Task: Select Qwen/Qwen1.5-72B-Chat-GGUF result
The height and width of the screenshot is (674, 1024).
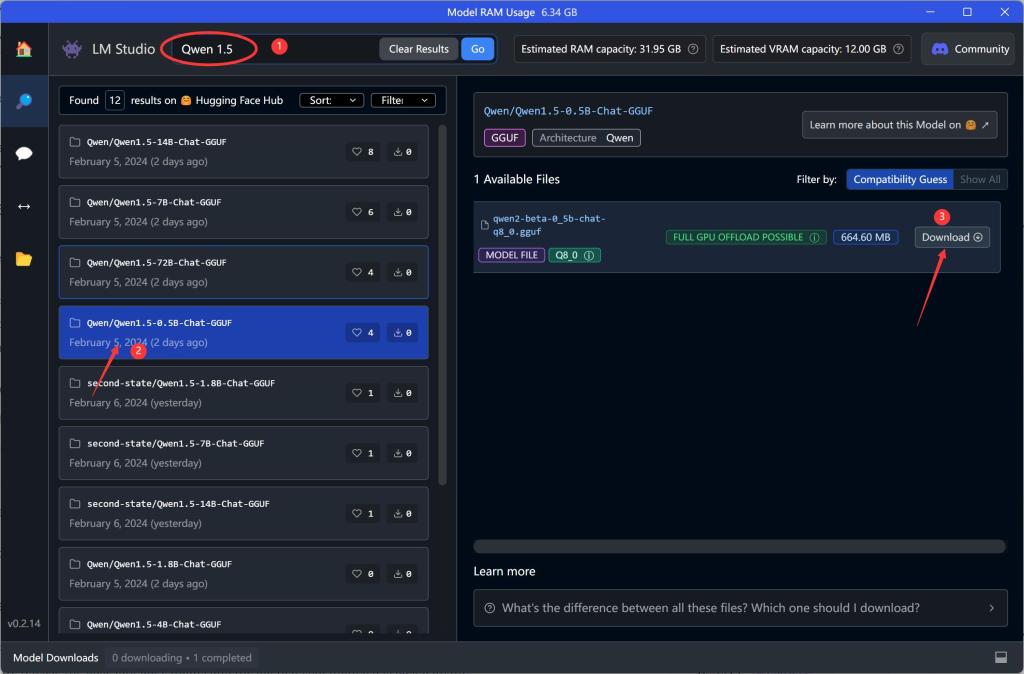Action: (x=244, y=272)
